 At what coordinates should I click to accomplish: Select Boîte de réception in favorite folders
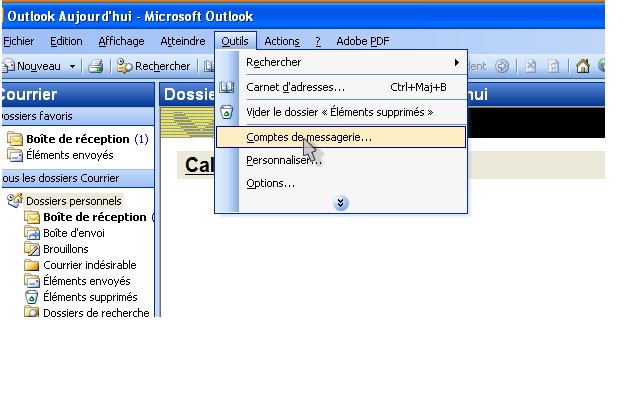click(x=78, y=139)
